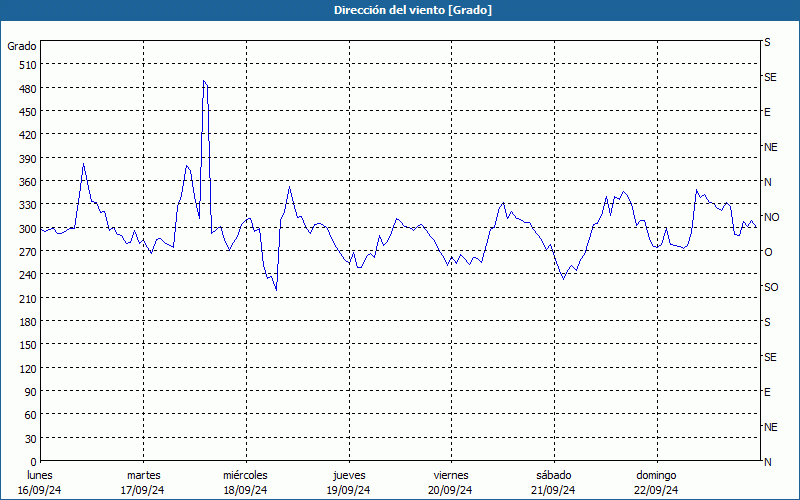This screenshot has height=500, width=800.
Task: Click the 120 y-axis value
Action: point(28,368)
